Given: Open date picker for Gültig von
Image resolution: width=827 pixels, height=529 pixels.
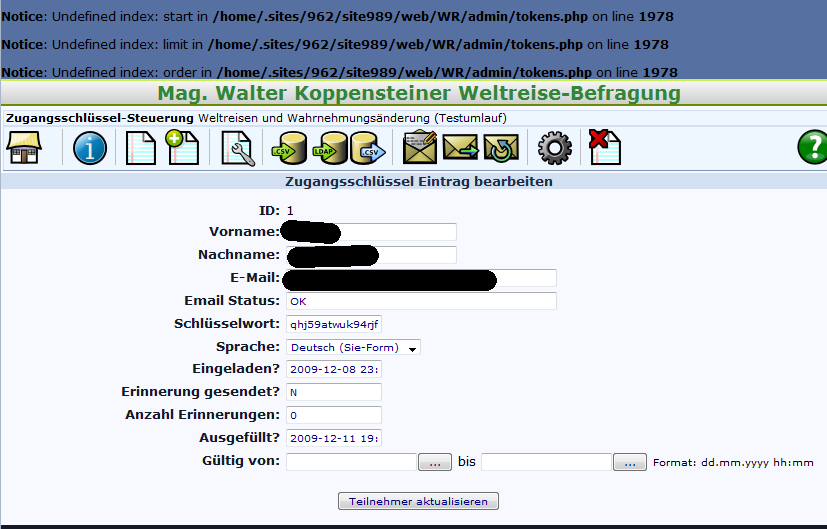Looking at the screenshot, I should tap(435, 462).
